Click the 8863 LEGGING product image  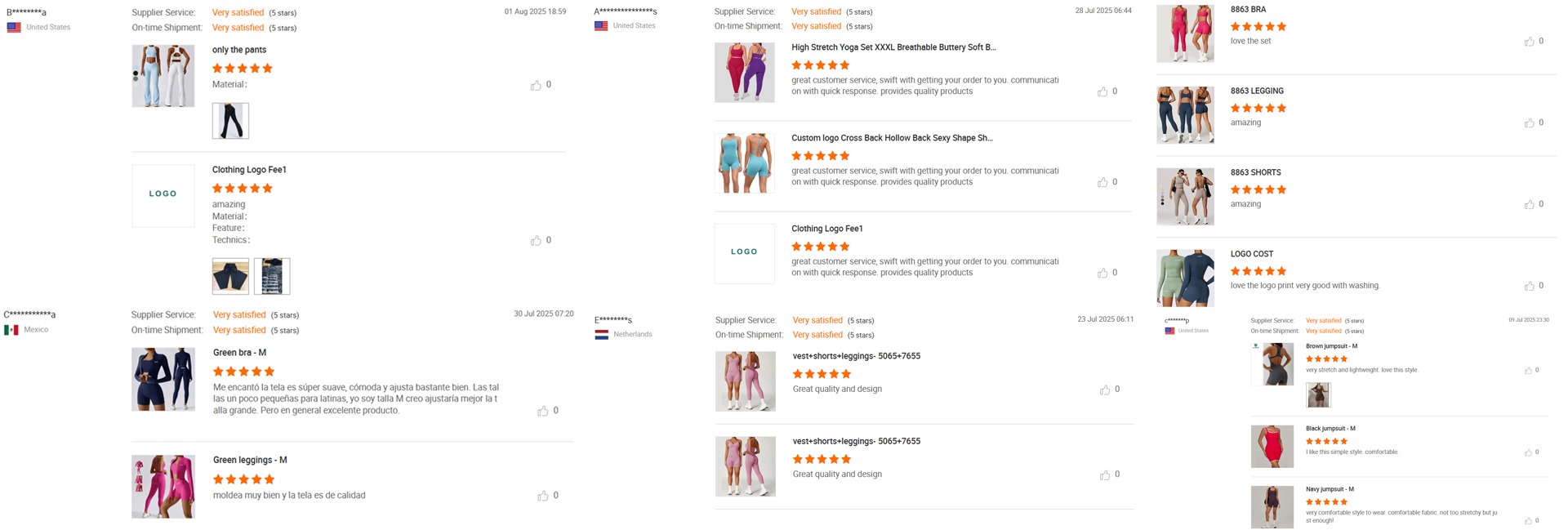click(1185, 115)
